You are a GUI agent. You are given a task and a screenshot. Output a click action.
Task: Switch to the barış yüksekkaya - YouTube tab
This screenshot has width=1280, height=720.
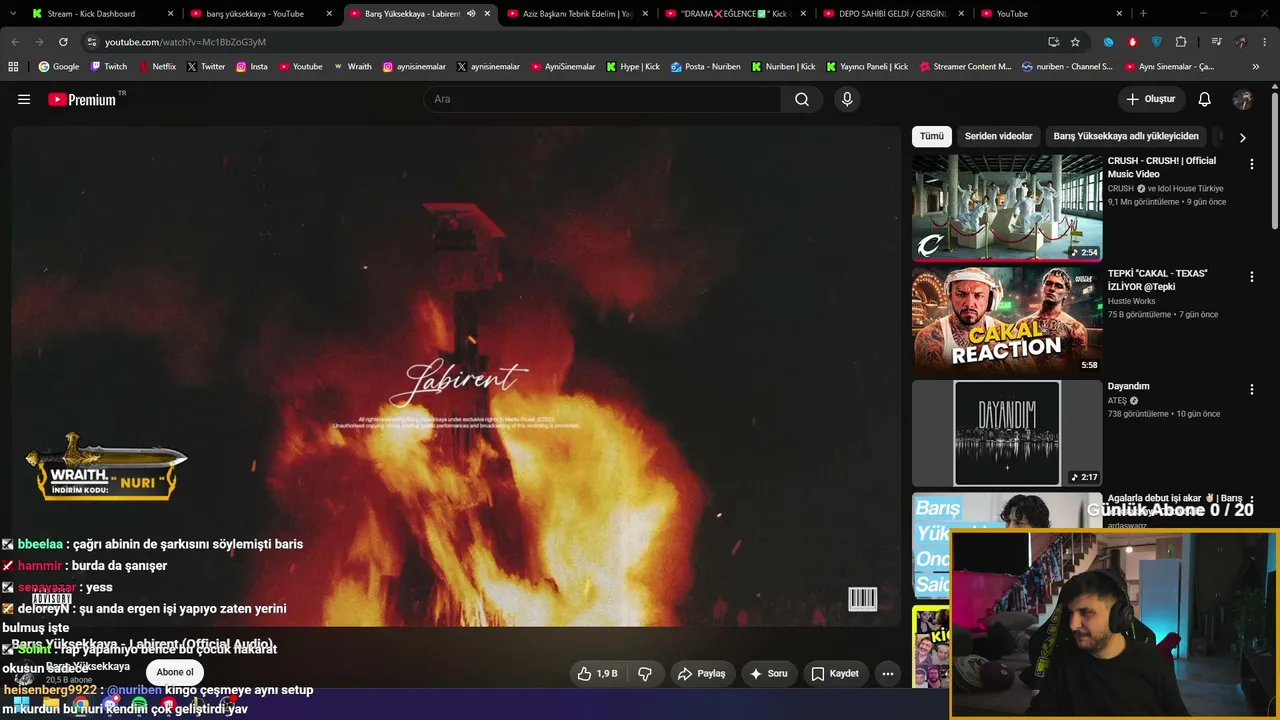[262, 14]
